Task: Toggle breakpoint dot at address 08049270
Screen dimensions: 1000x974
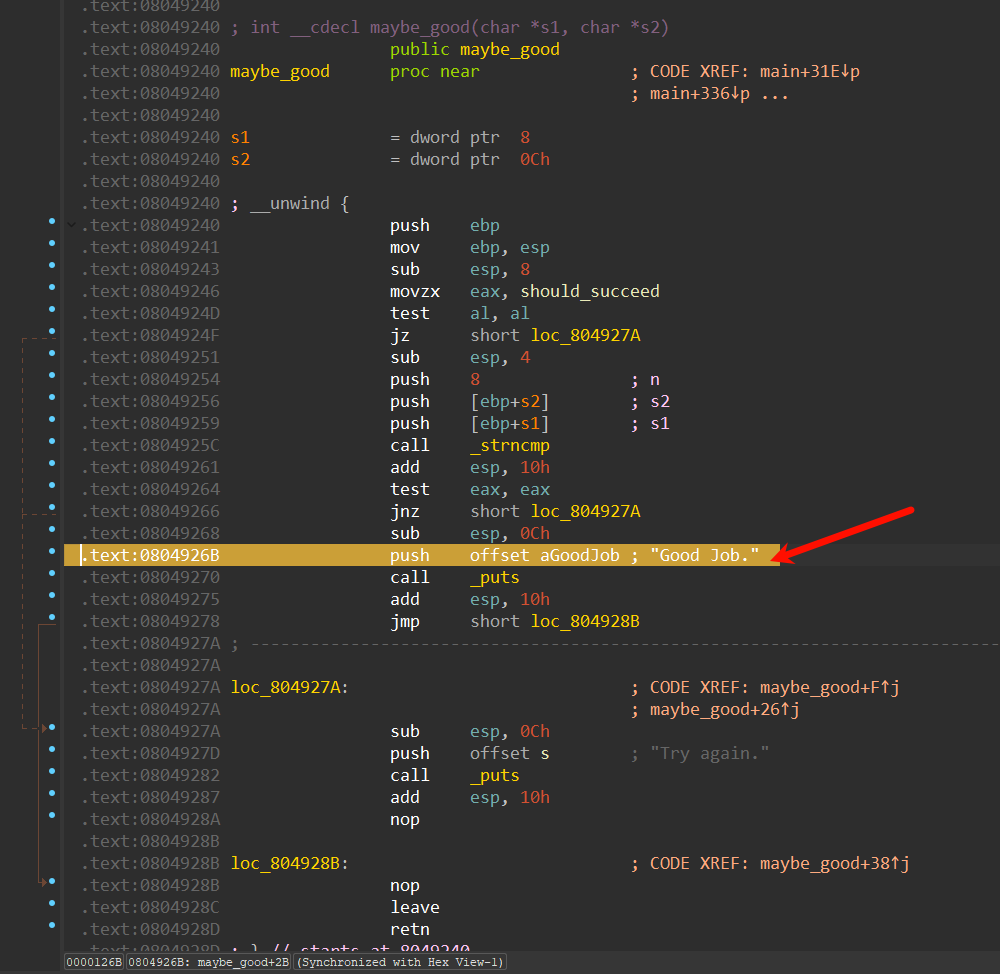Action: [x=52, y=573]
